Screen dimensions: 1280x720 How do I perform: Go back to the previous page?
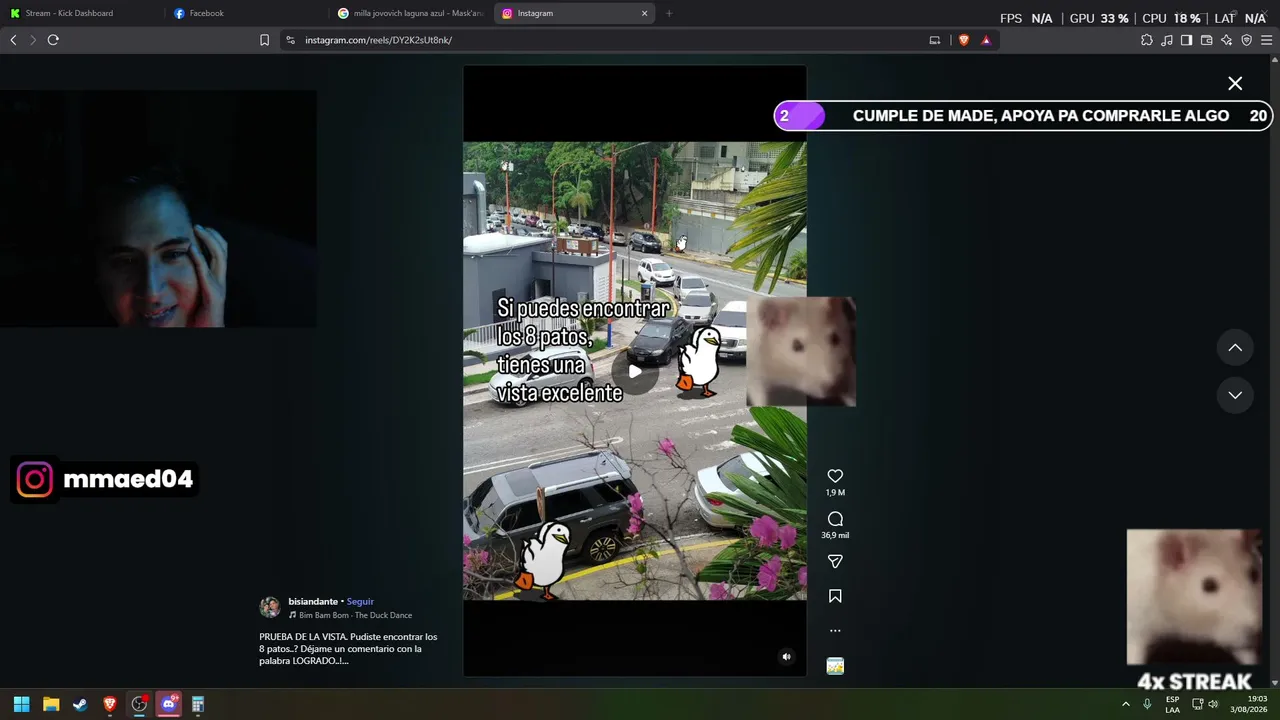(x=13, y=40)
